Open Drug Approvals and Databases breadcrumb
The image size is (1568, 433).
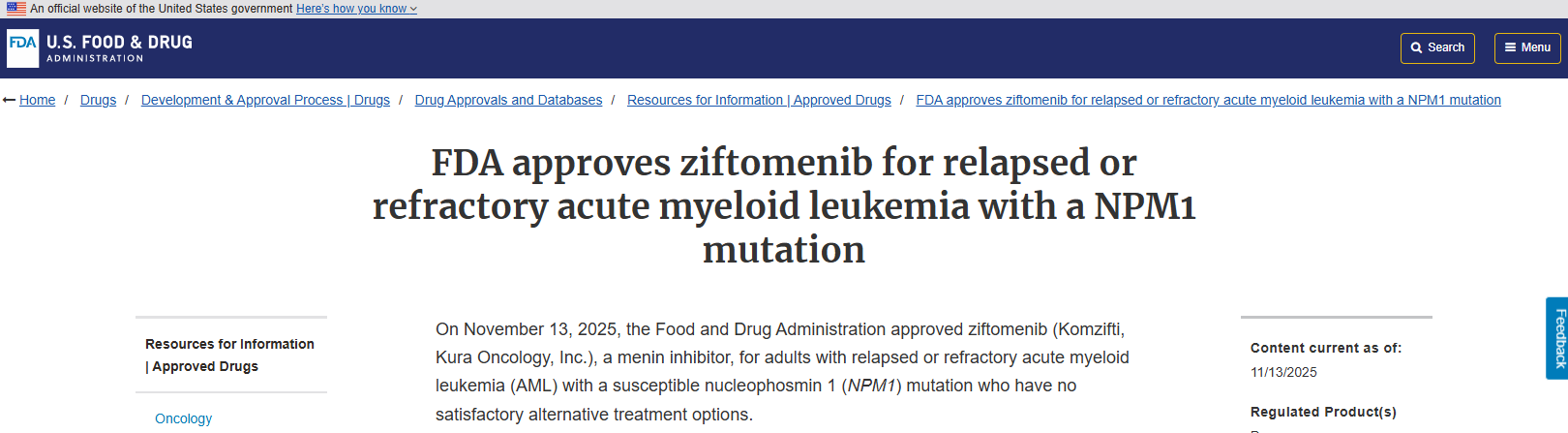[x=508, y=101]
